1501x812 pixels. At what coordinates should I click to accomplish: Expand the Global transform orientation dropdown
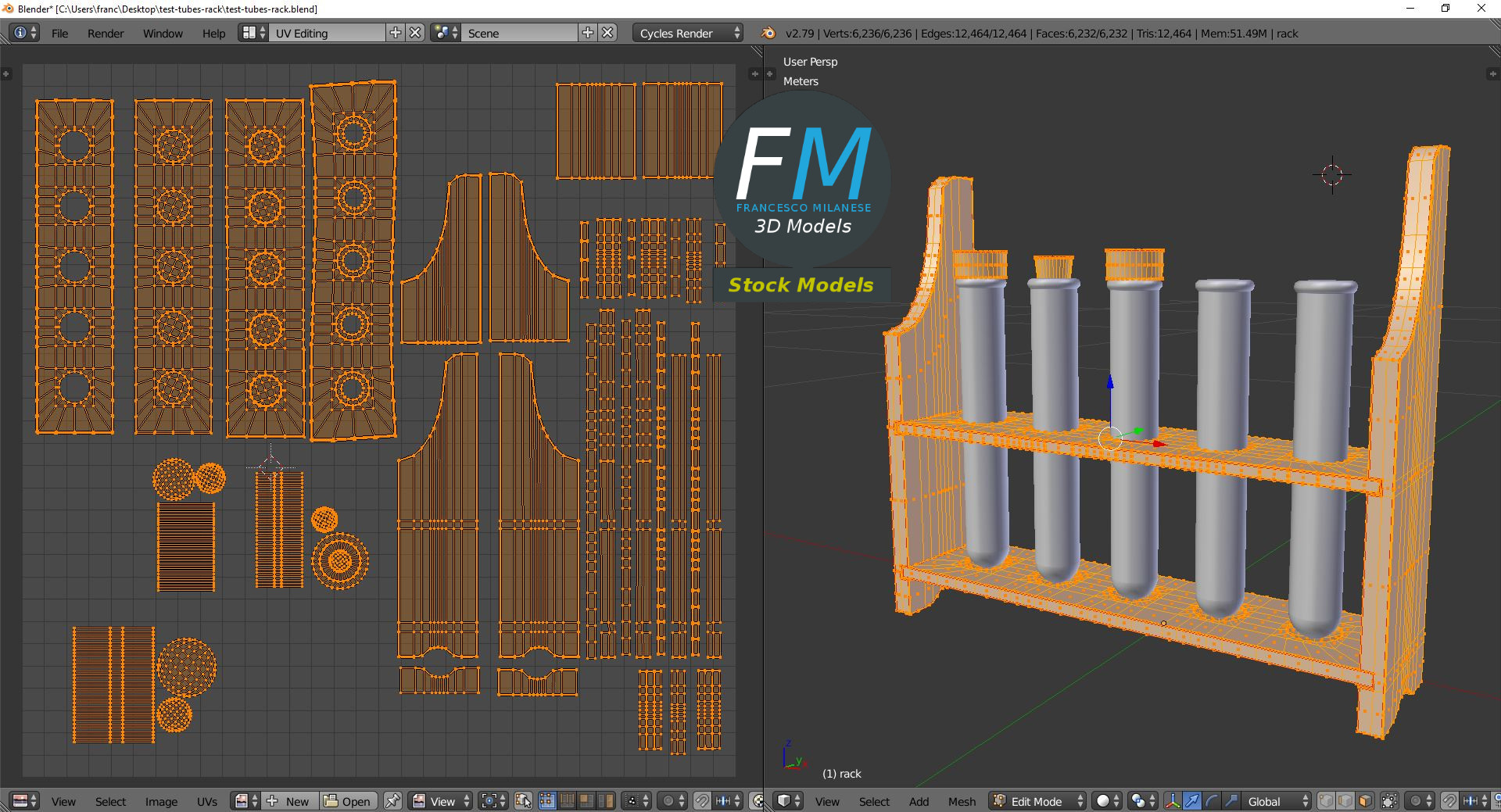click(1275, 801)
